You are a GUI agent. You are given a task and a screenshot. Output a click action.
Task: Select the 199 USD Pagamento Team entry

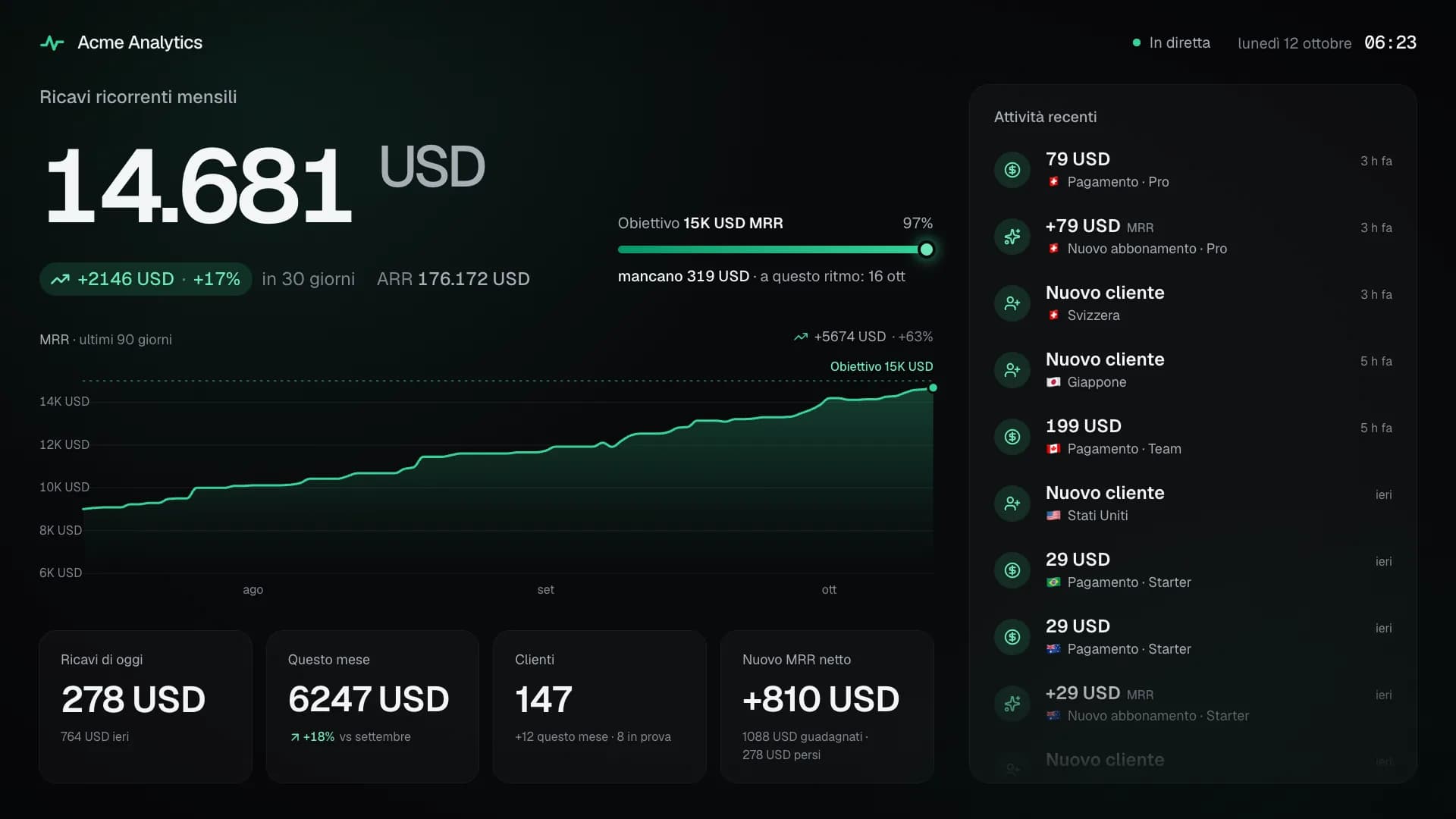coord(1193,437)
